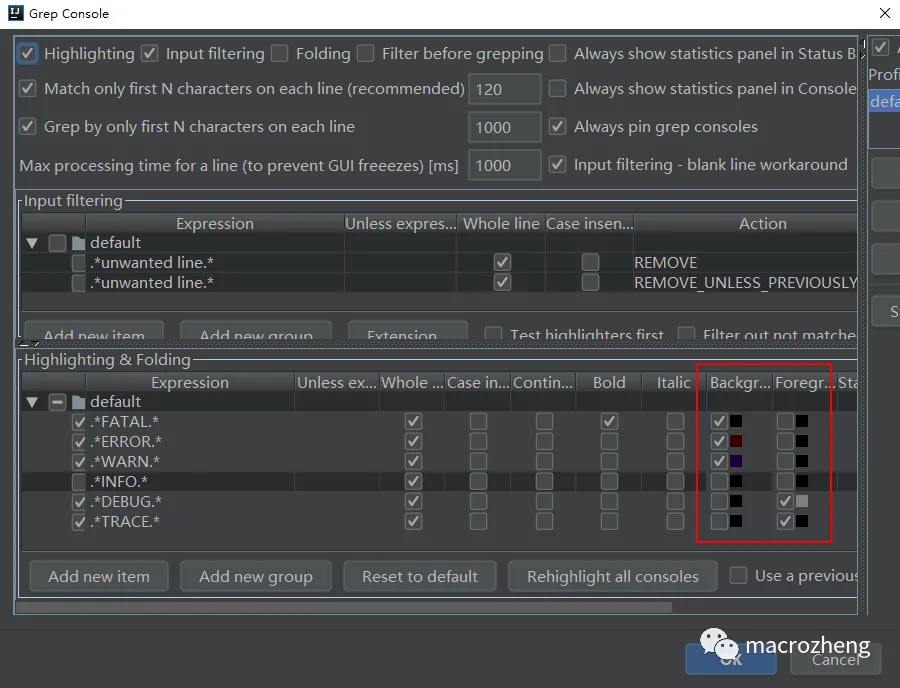Click Add new group in Highlighting section

click(x=255, y=576)
